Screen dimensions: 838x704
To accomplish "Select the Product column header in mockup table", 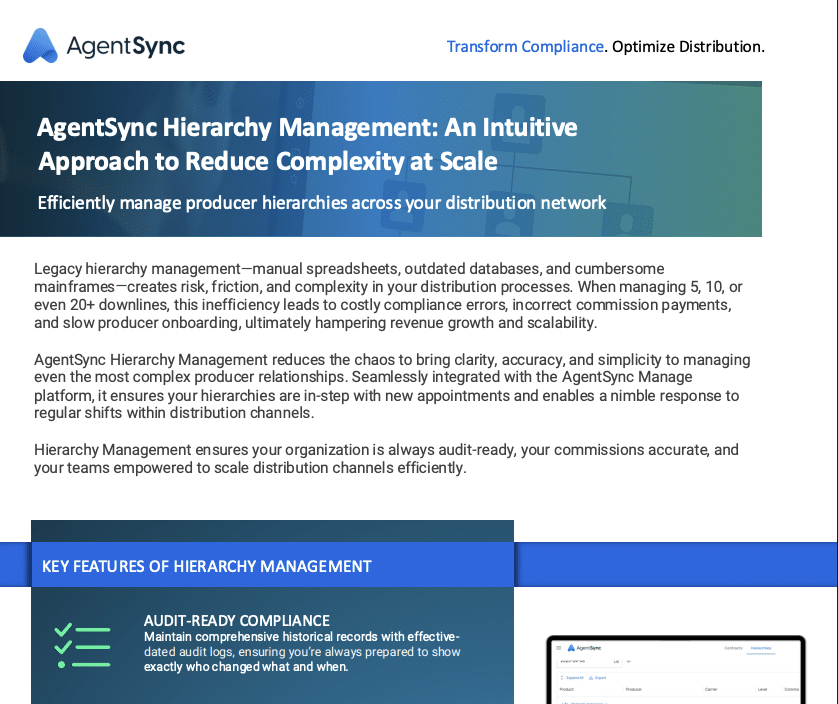I will [x=567, y=689].
